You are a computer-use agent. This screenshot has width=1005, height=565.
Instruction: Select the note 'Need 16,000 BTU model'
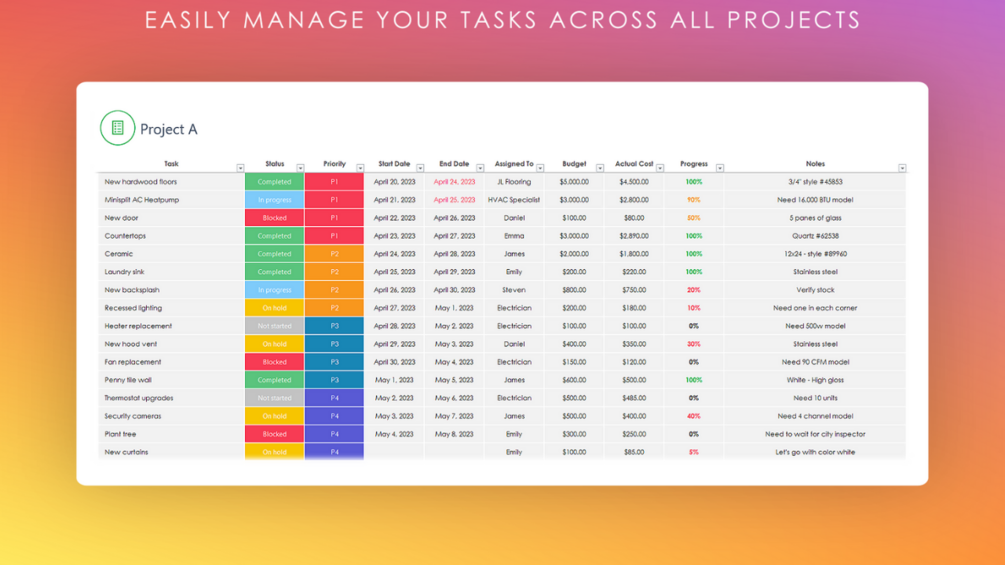pos(815,200)
